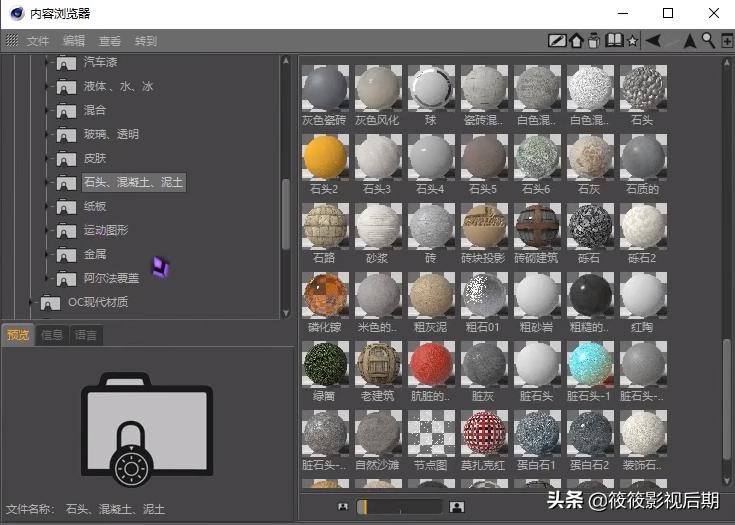Open the 编辑 menu
The image size is (735, 525).
(x=74, y=41)
